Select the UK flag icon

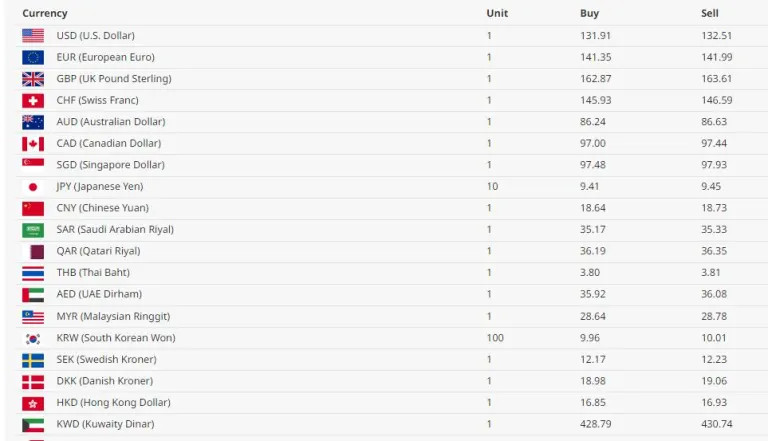[33, 79]
